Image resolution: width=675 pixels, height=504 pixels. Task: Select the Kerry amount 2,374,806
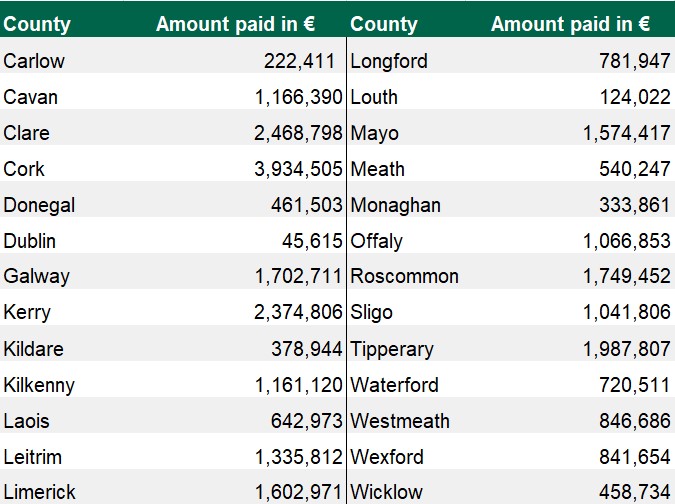click(298, 313)
